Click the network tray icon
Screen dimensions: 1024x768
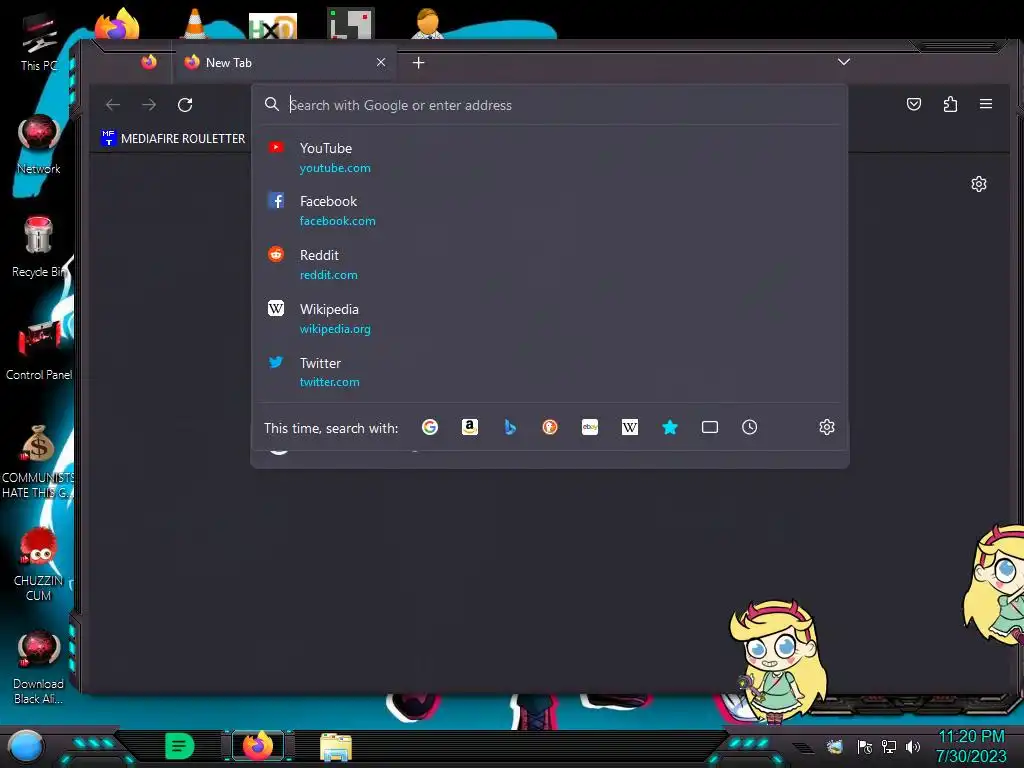[x=889, y=746]
